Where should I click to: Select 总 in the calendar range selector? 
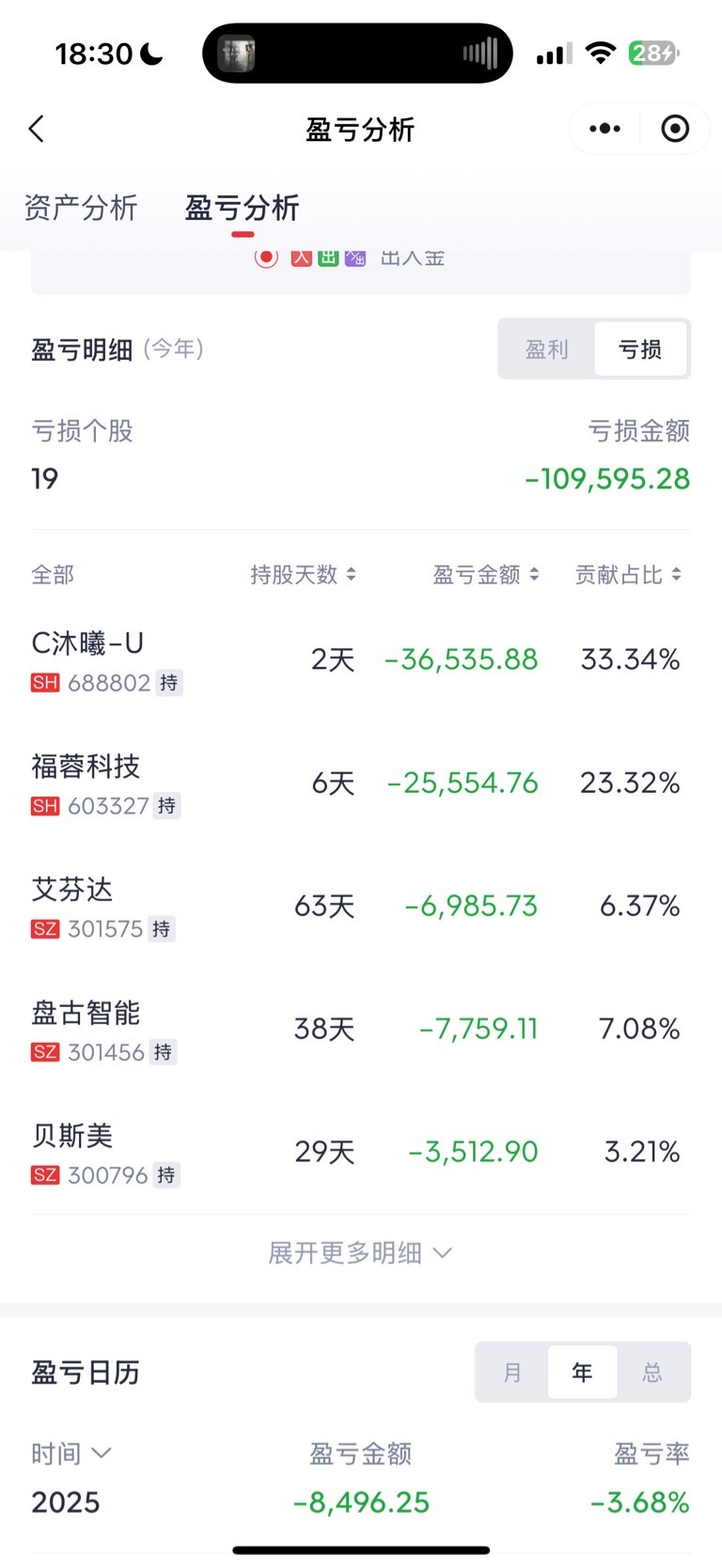pyautogui.click(x=652, y=1373)
